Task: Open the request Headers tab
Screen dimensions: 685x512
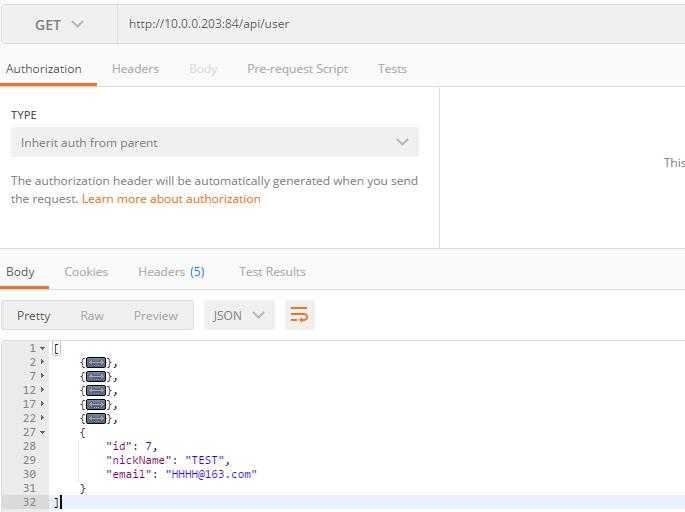Action: (x=135, y=69)
